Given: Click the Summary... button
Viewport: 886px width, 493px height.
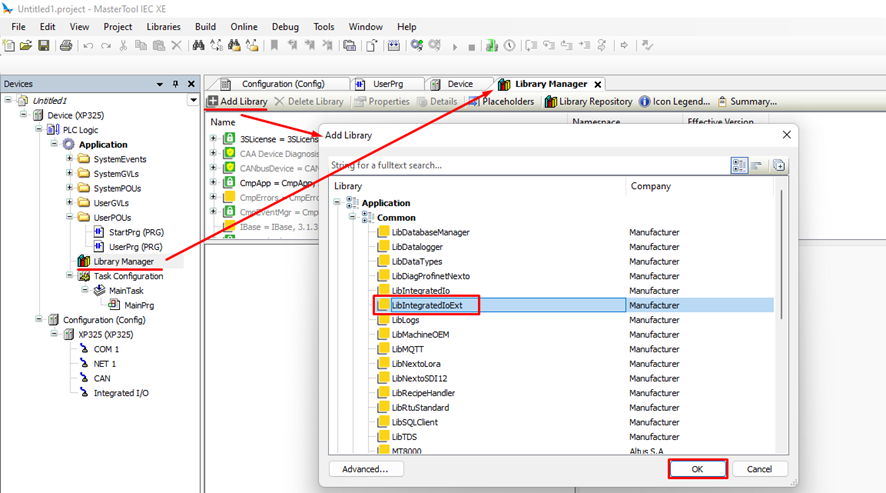Looking at the screenshot, I should pyautogui.click(x=747, y=101).
